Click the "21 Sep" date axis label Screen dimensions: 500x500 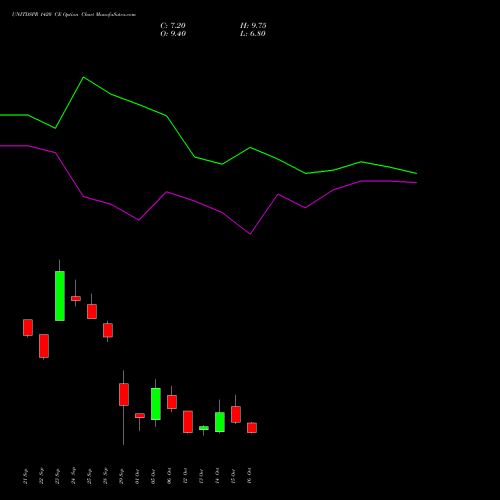25,476
